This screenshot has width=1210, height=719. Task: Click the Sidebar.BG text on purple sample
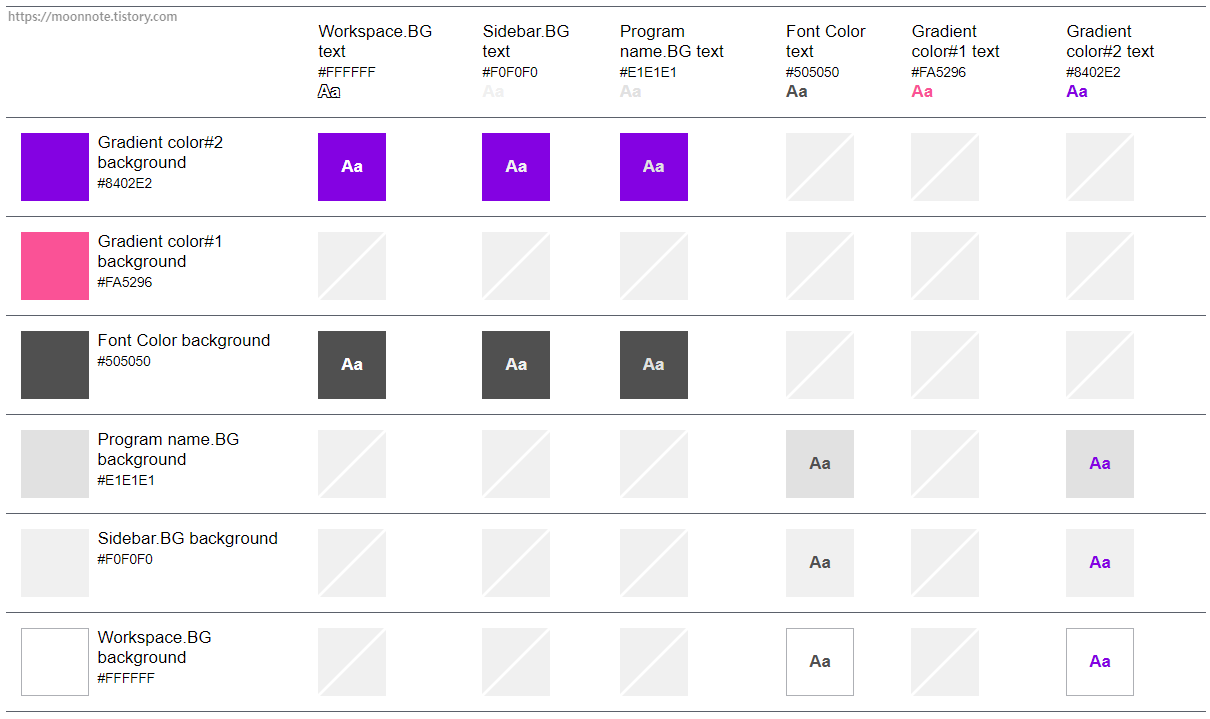coord(516,167)
